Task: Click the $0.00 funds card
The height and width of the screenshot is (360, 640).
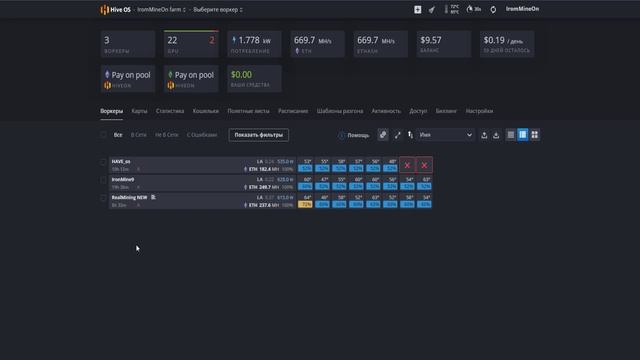Action: pyautogui.click(x=254, y=79)
